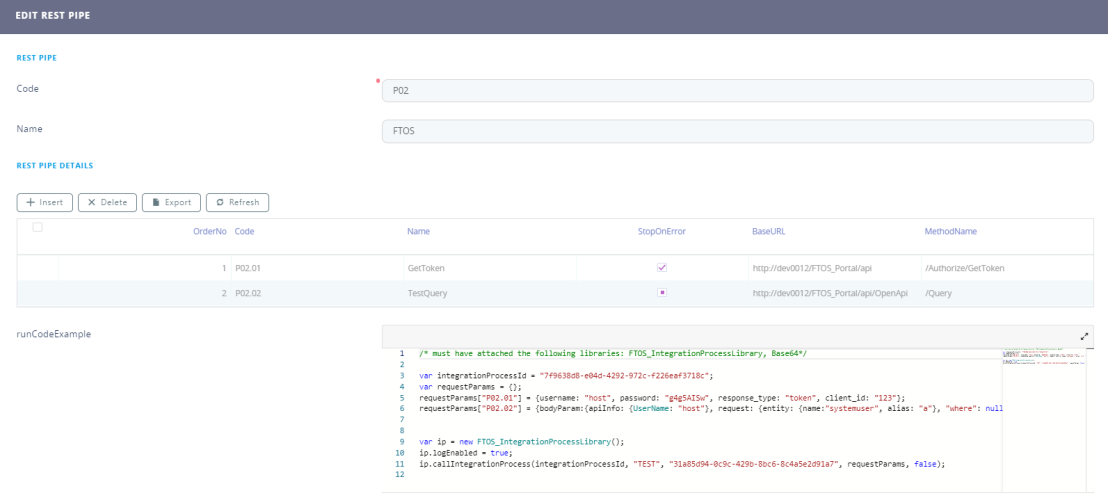Click the Code input field
Screen dimensions: 1108x500
coord(738,90)
